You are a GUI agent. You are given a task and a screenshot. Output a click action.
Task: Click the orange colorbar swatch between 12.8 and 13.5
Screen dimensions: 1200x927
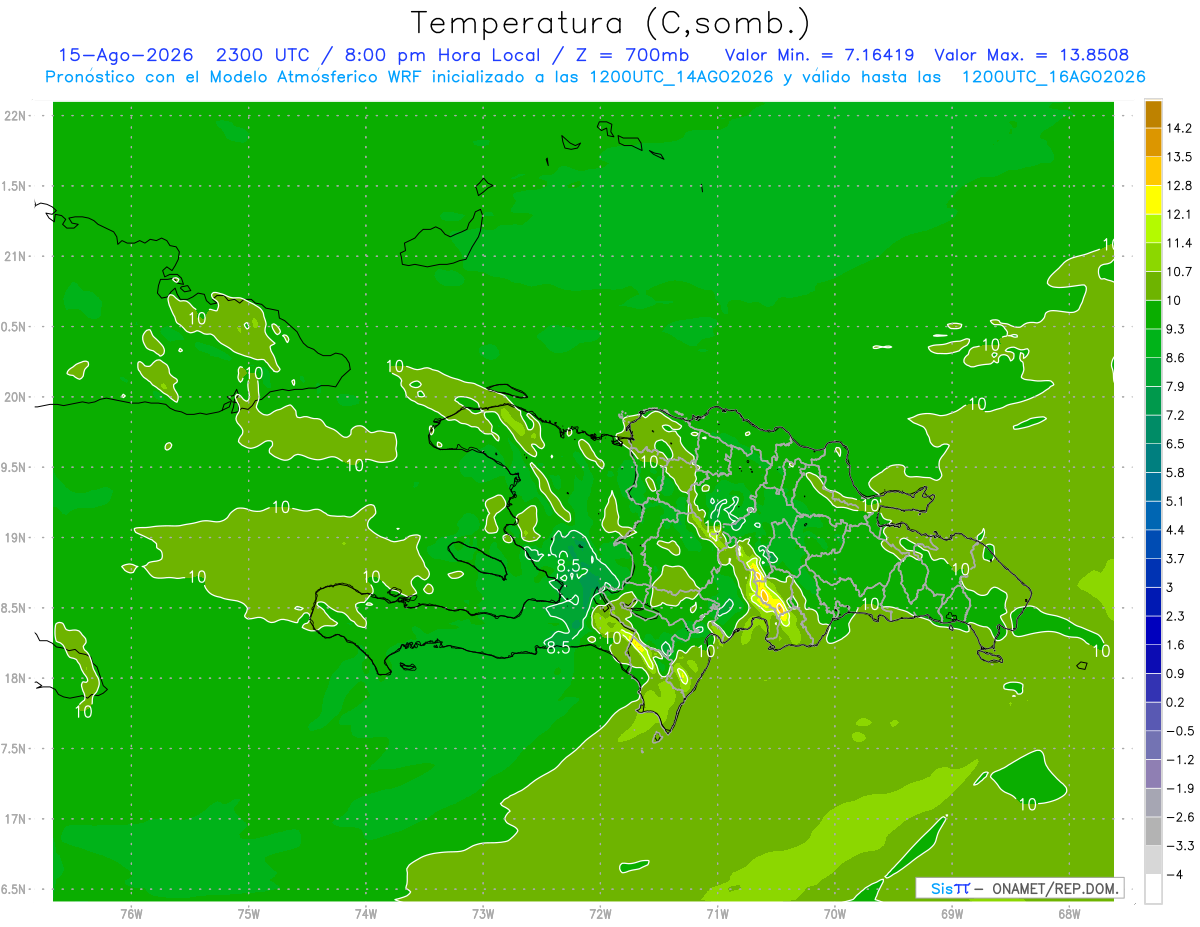click(1153, 171)
